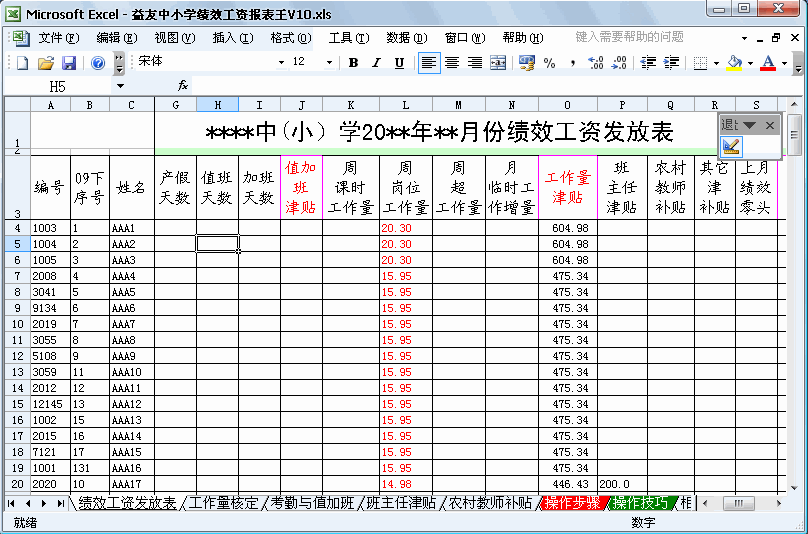Align text right
This screenshot has width=808, height=534.
(475, 63)
